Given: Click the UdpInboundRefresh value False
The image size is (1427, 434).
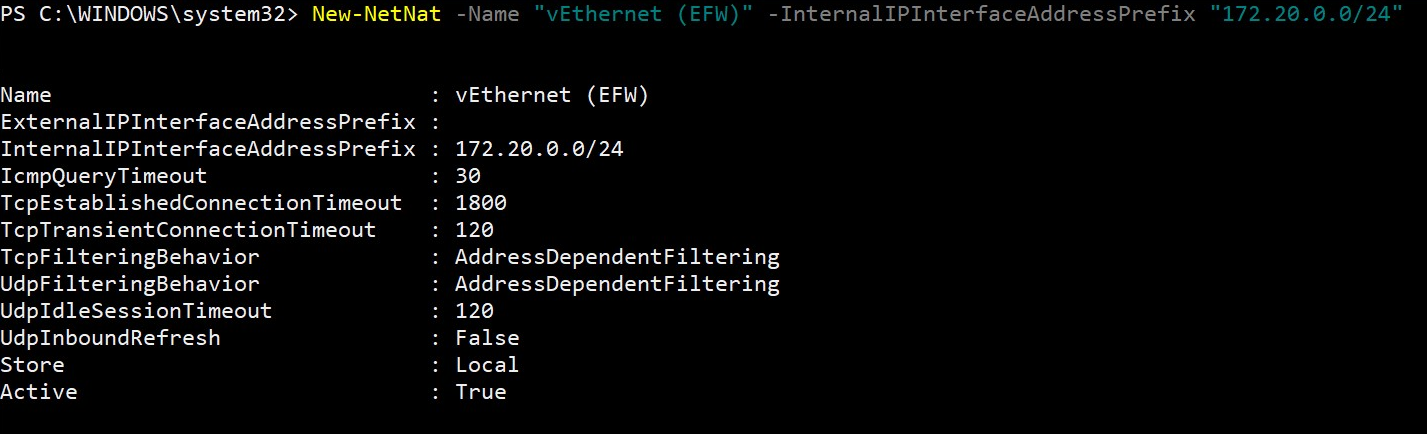Looking at the screenshot, I should coord(487,339).
